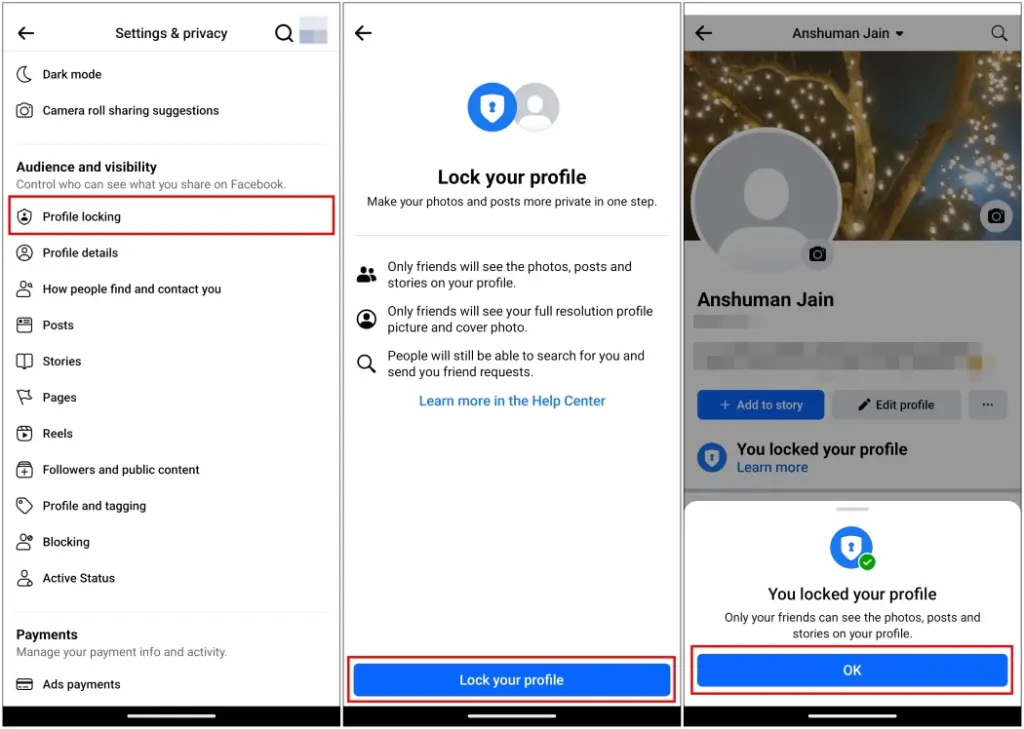Tap the Lock your profile title text
Viewport: 1024px width, 729px height.
pyautogui.click(x=512, y=177)
